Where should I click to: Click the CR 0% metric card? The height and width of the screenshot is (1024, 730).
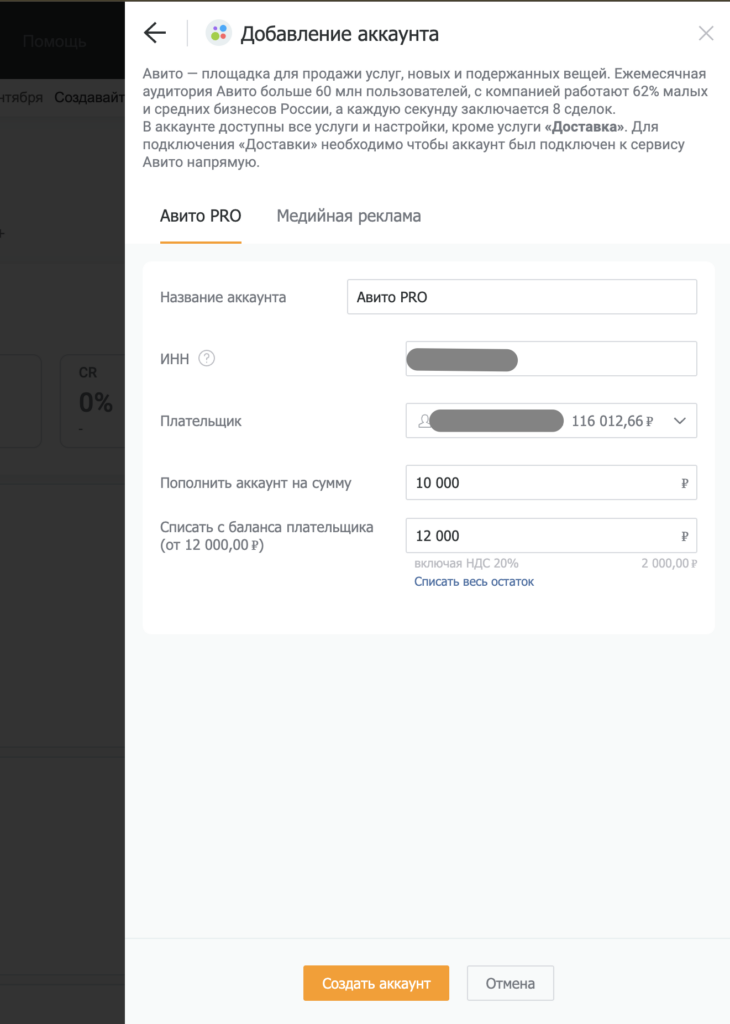tap(93, 401)
